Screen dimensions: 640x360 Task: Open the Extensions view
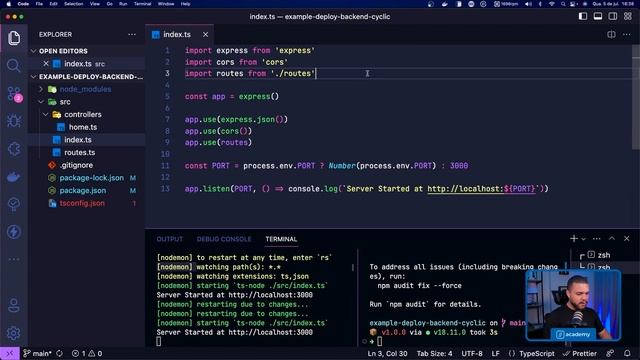click(14, 149)
